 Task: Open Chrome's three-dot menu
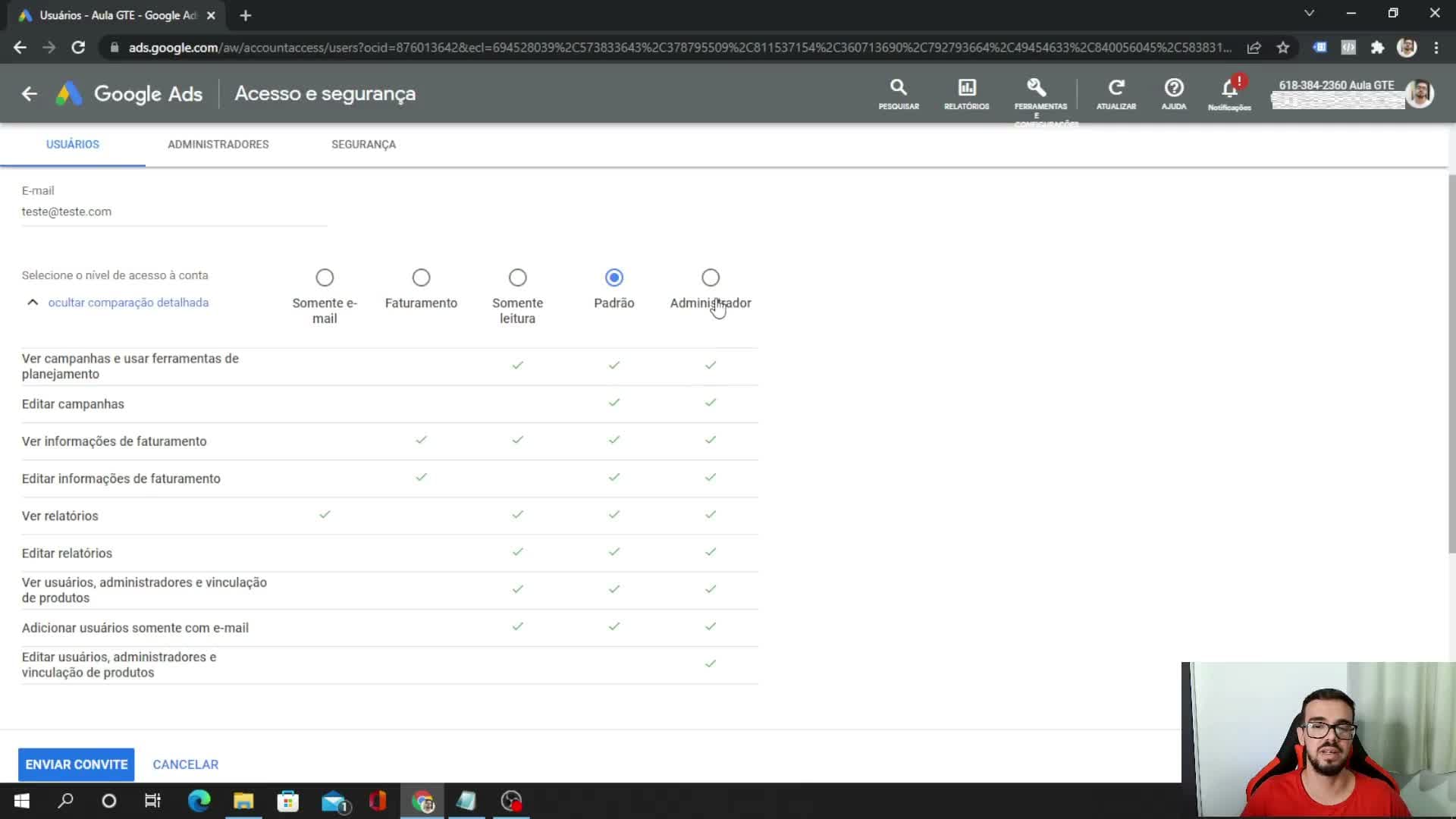(1436, 48)
